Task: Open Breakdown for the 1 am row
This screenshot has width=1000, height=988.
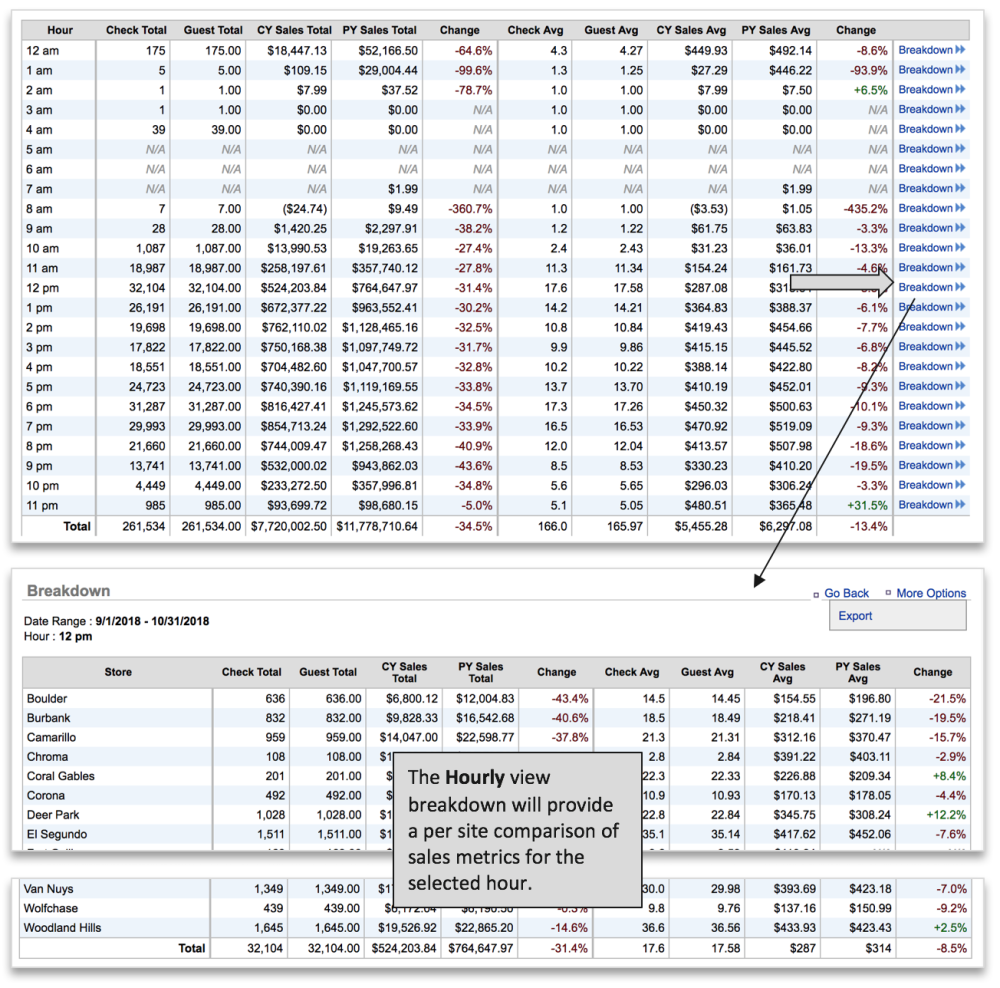Action: point(931,70)
